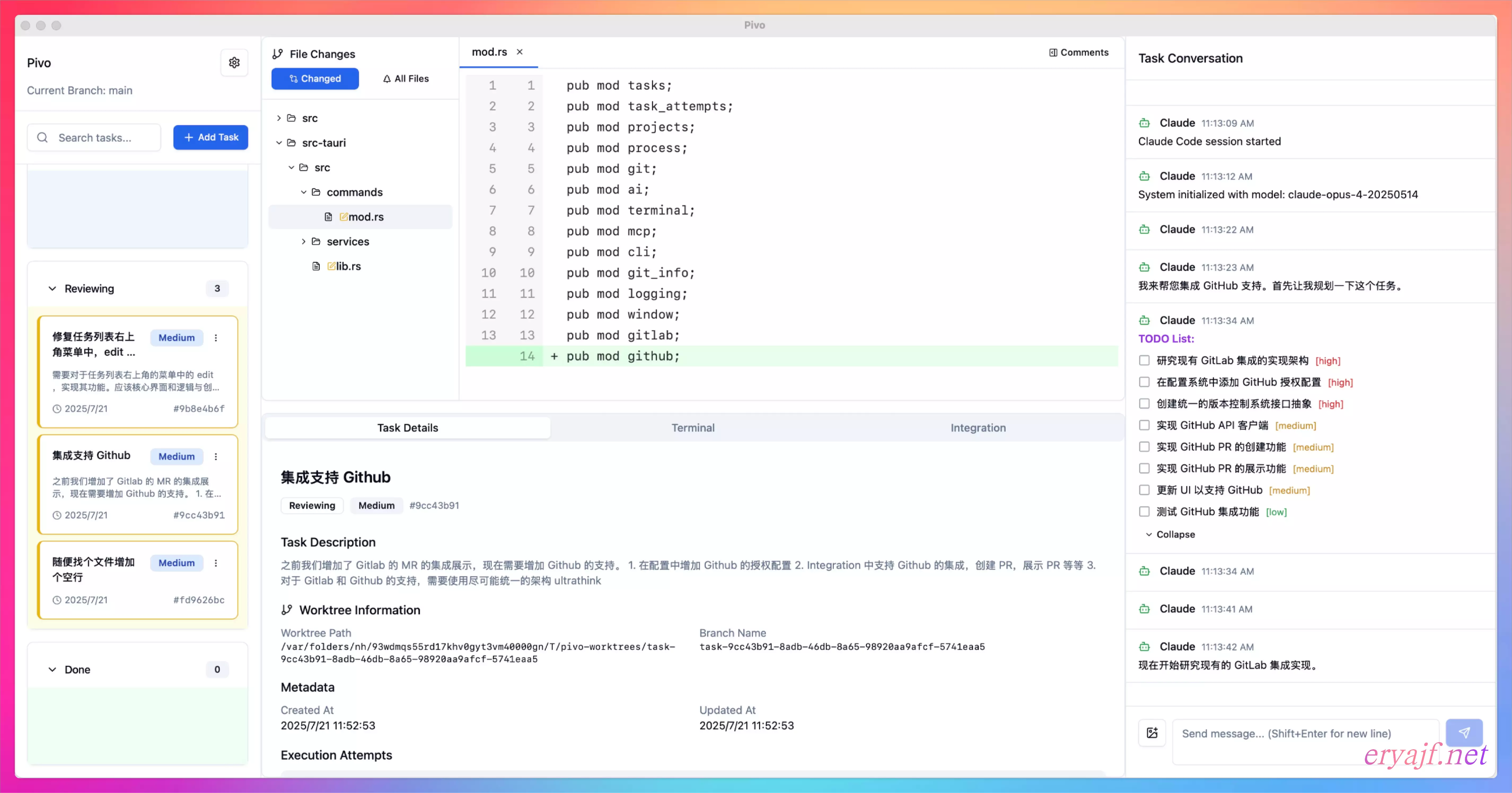Focus the Send message text box
The image size is (1512, 793).
(x=1306, y=741)
